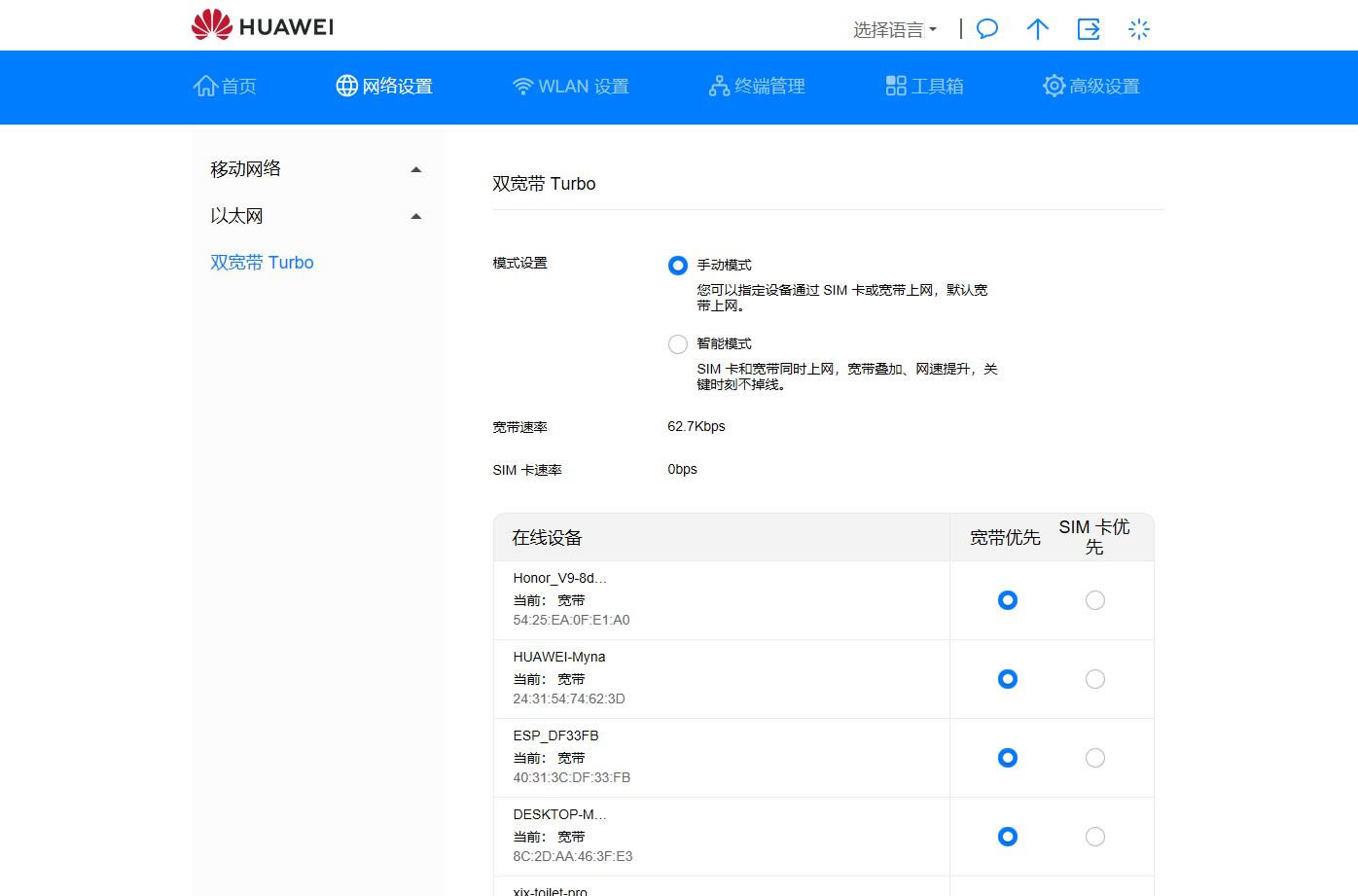Click the gear icon on 高级设置
The image size is (1358, 896).
click(x=1053, y=86)
